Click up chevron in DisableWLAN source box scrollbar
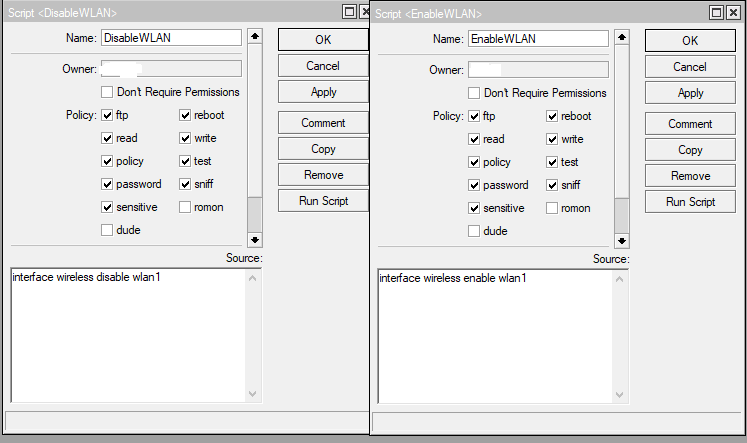 click(x=252, y=278)
